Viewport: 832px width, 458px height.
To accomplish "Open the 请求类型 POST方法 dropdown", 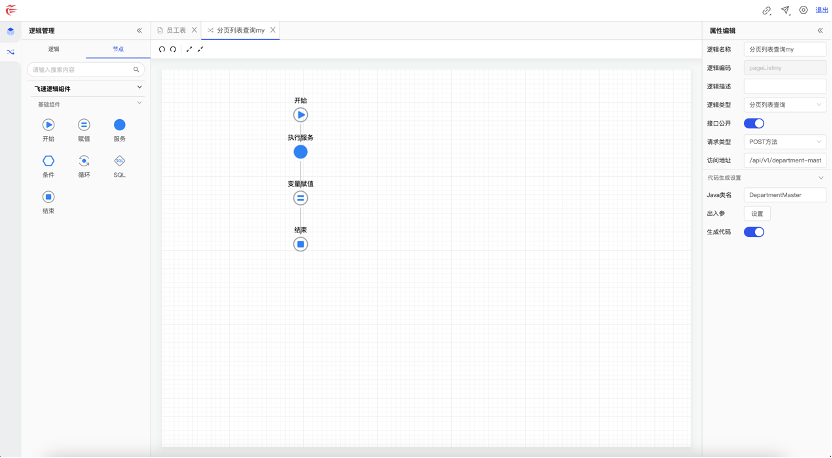I will 786,141.
